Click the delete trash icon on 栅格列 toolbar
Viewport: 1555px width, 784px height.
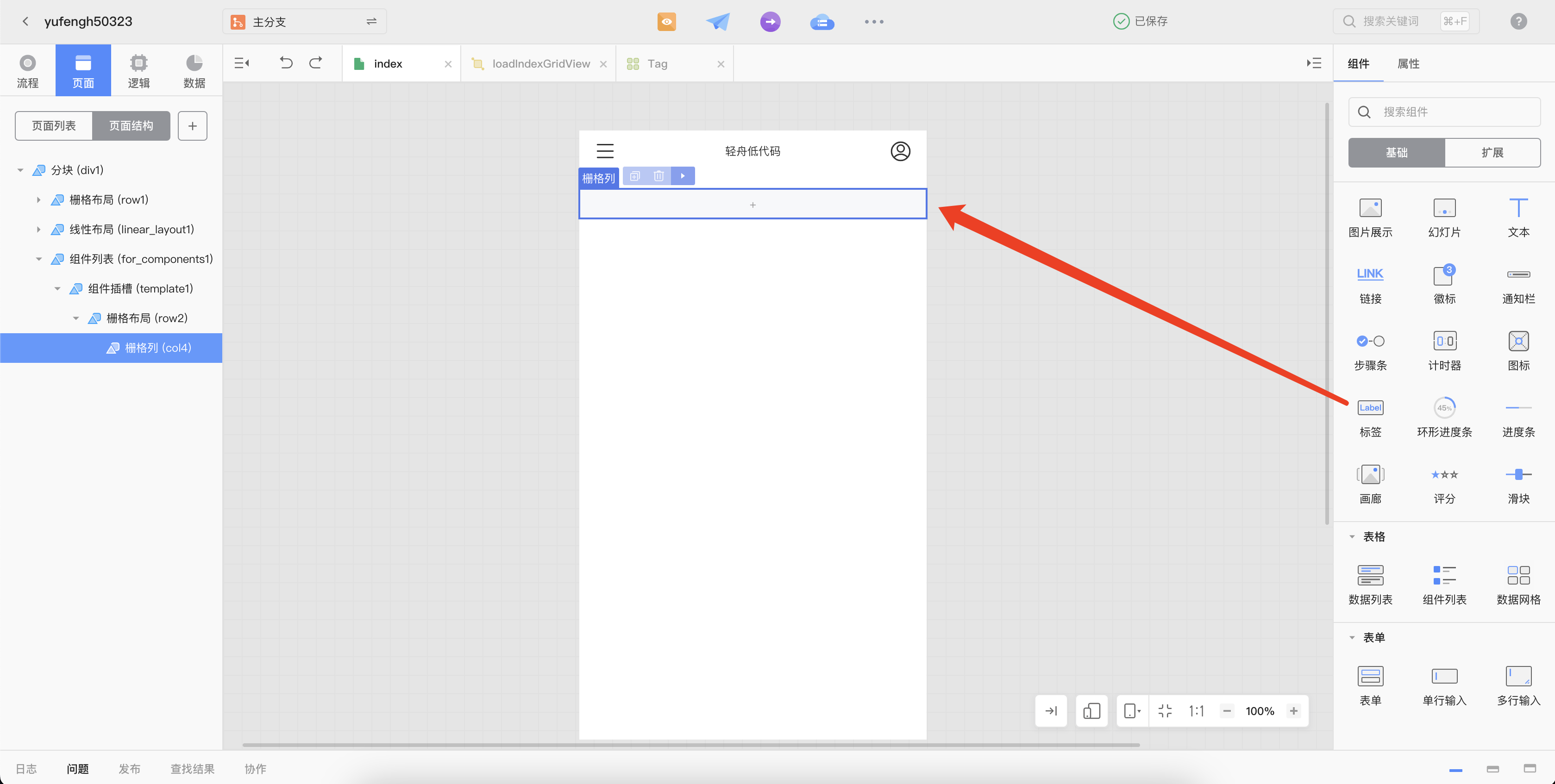[658, 176]
